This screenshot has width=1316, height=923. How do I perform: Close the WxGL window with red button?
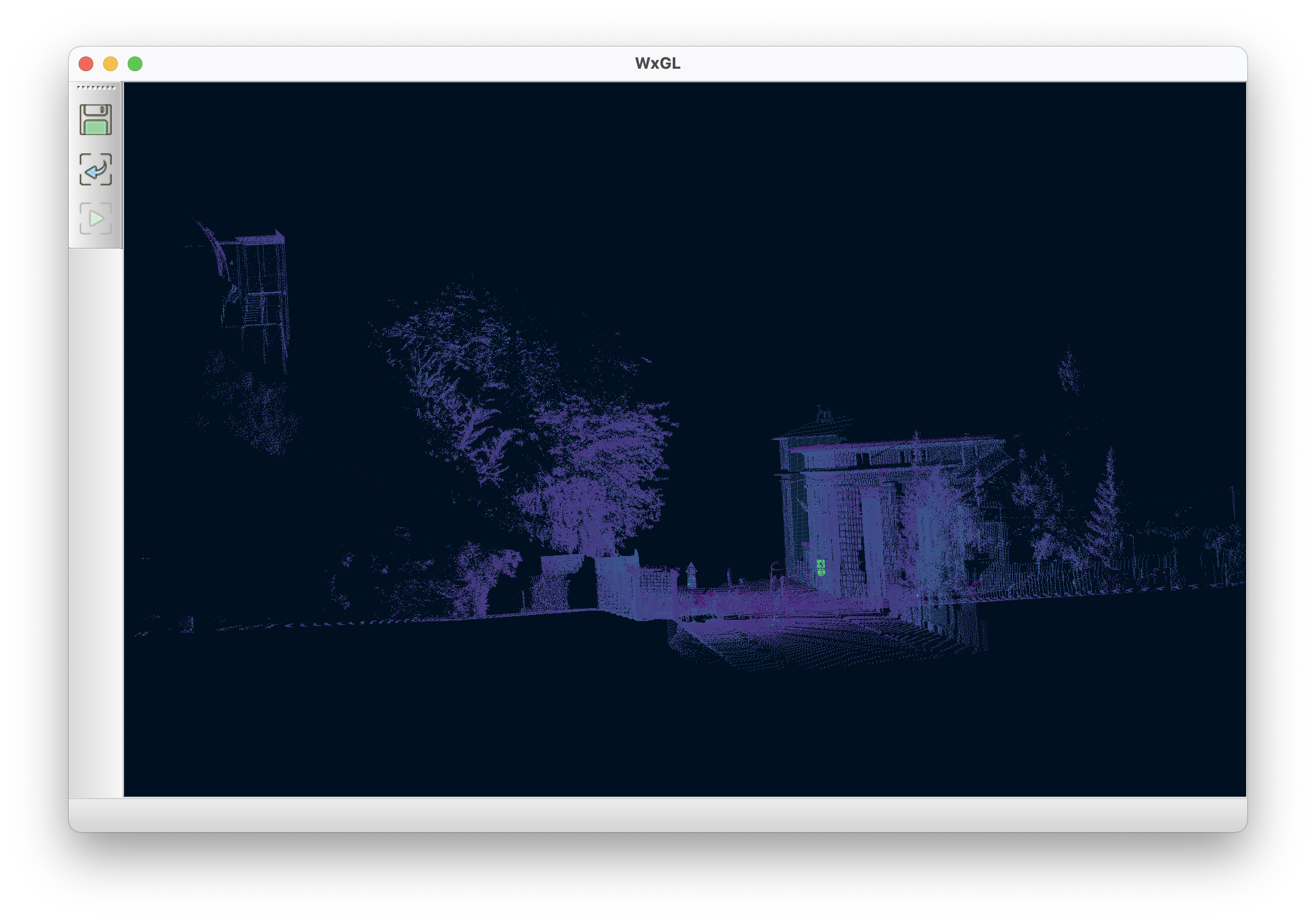pyautogui.click(x=86, y=64)
